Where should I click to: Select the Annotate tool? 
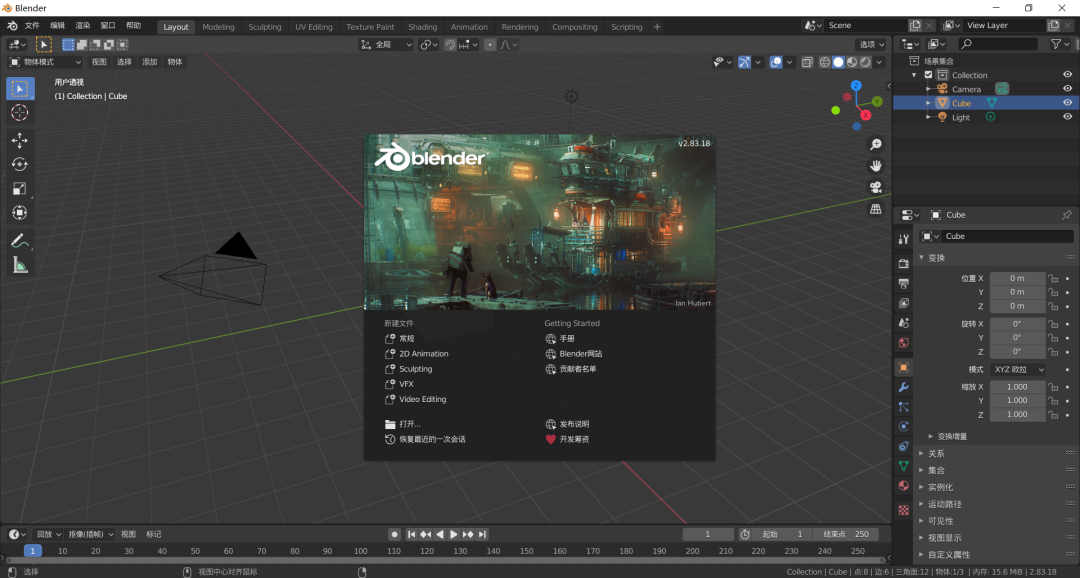tap(20, 239)
